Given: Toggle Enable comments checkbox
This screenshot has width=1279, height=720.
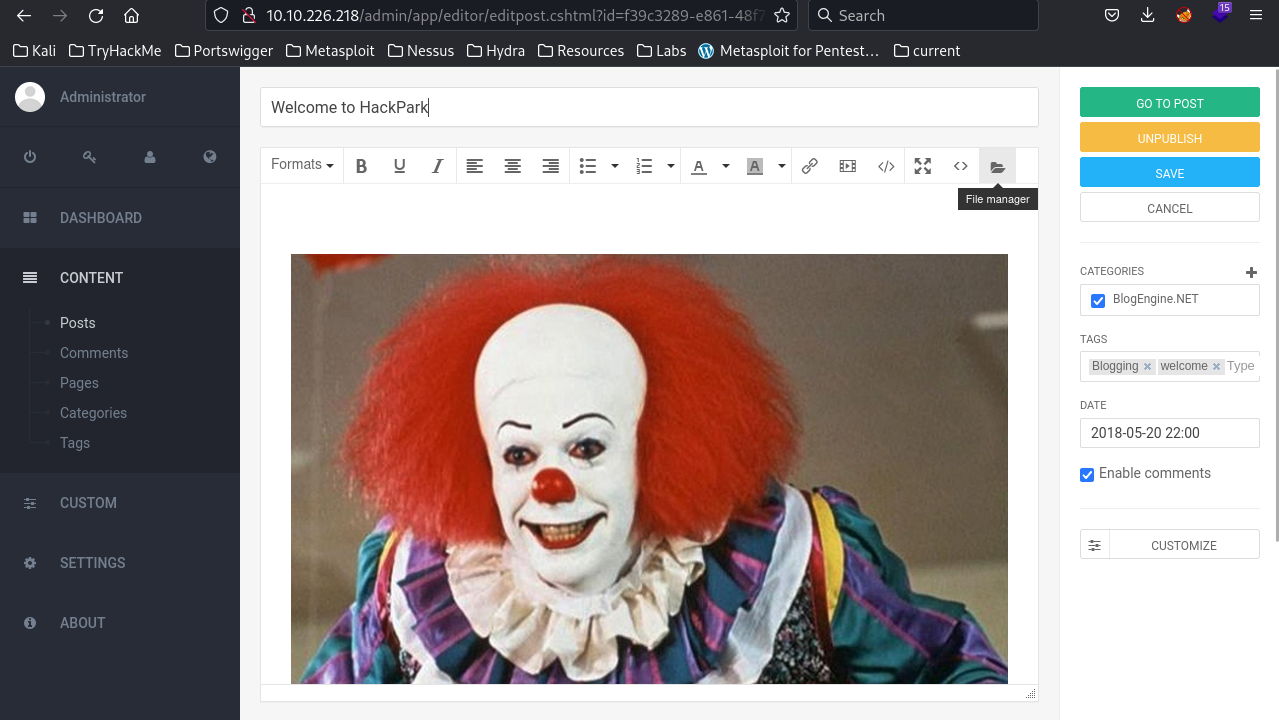Looking at the screenshot, I should 1087,475.
